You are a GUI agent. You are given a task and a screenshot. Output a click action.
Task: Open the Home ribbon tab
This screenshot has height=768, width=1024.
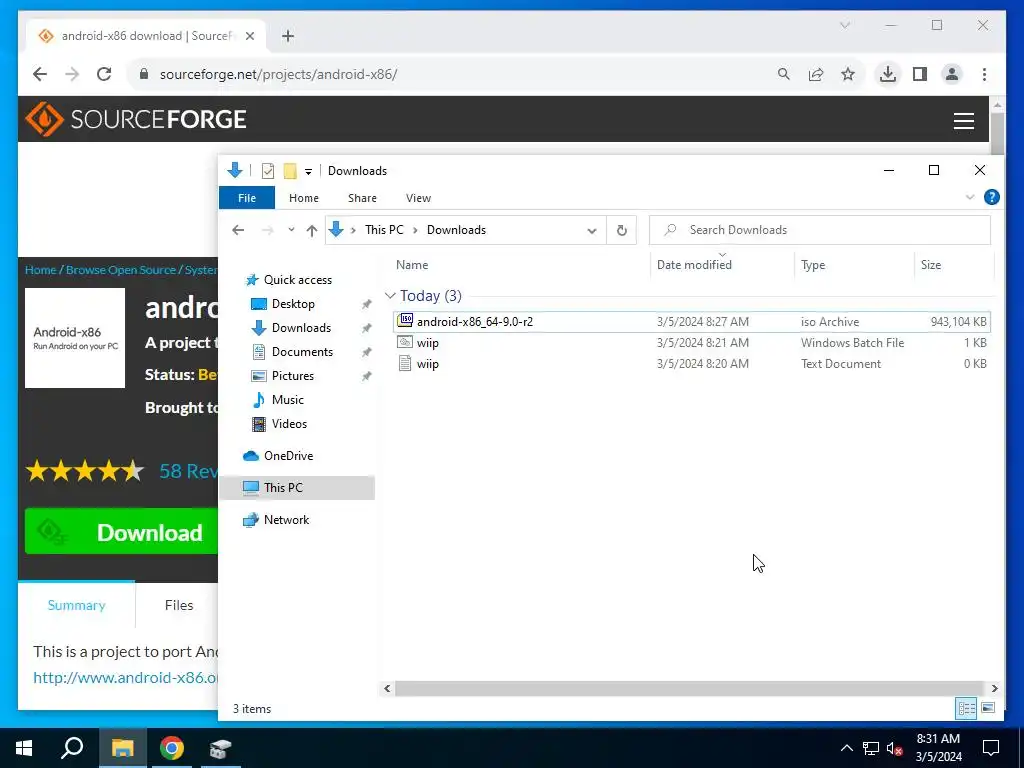click(x=304, y=198)
